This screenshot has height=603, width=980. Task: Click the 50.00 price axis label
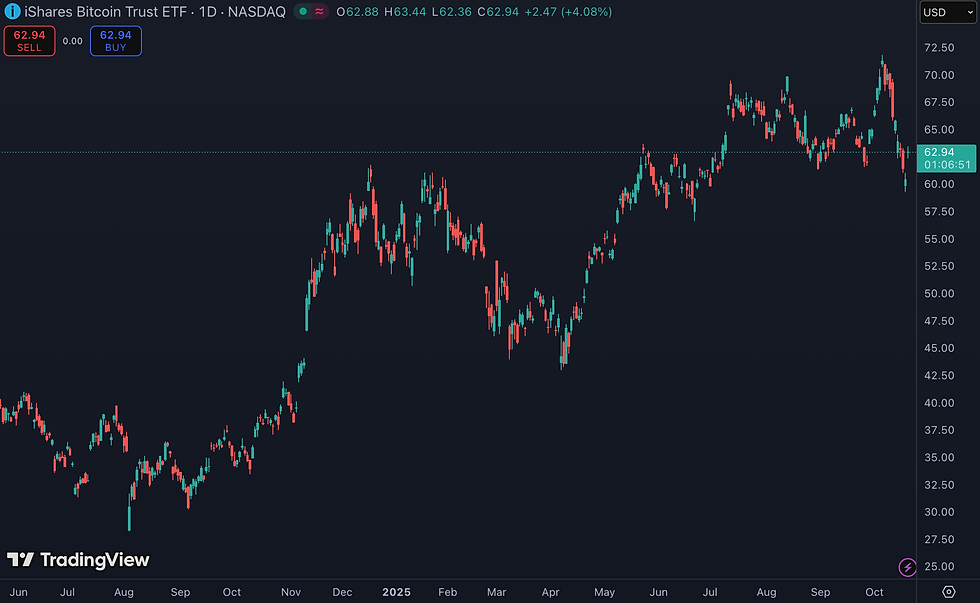click(939, 293)
